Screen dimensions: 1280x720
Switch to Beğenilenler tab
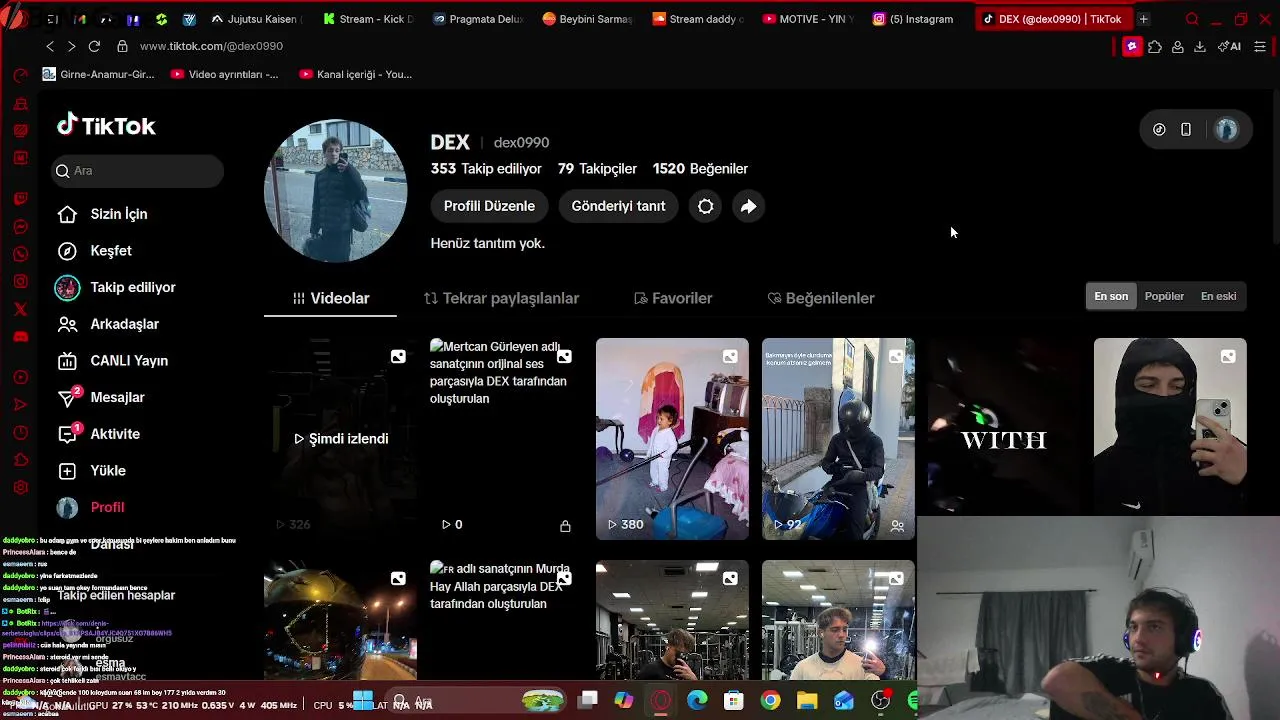tap(820, 298)
